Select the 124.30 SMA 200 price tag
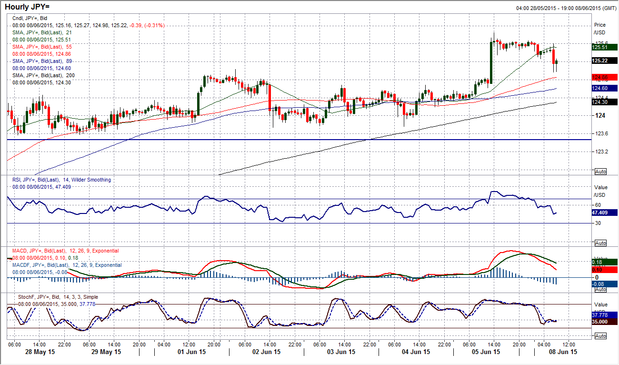The height and width of the screenshot is (365, 619). [604, 102]
